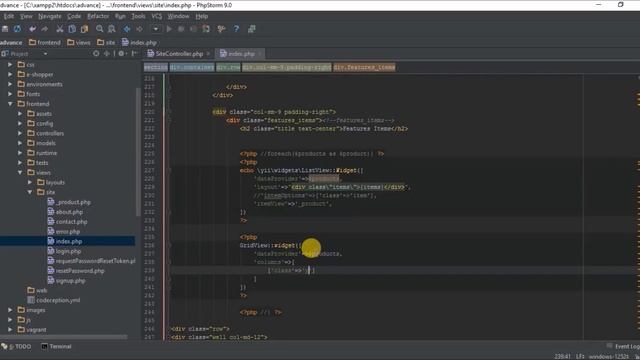Close the SiteController.php tab

coord(208,53)
